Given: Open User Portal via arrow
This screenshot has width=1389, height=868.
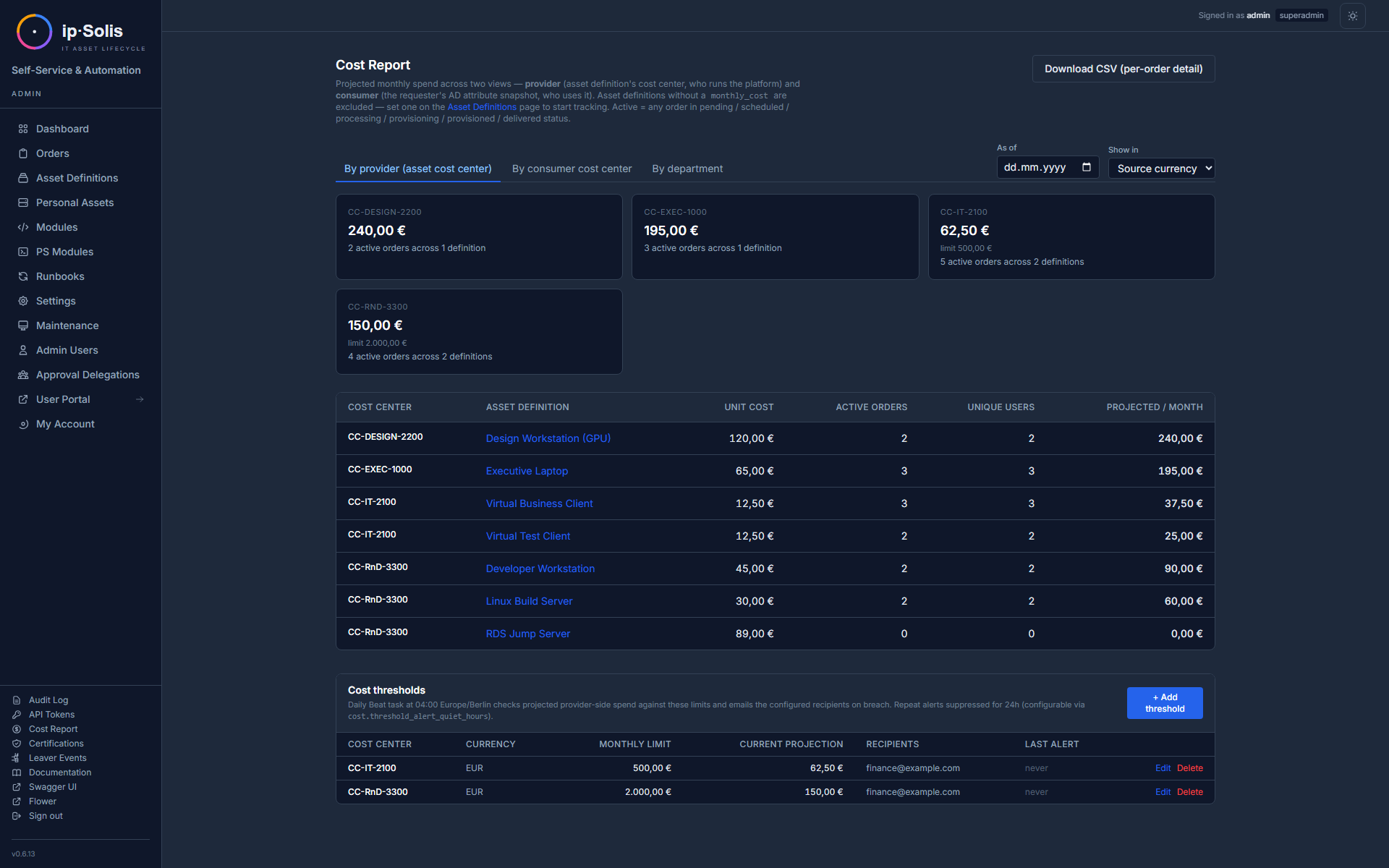Looking at the screenshot, I should point(140,399).
